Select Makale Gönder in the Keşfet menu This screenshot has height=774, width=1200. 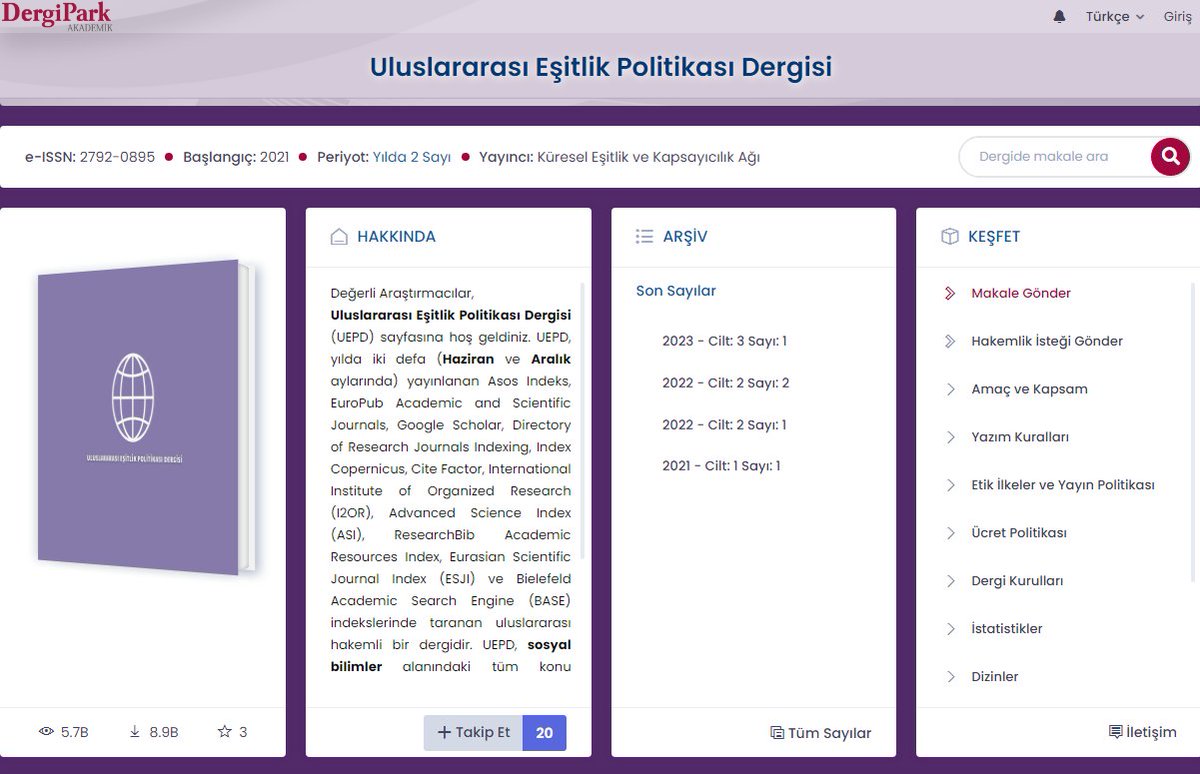[1019, 293]
